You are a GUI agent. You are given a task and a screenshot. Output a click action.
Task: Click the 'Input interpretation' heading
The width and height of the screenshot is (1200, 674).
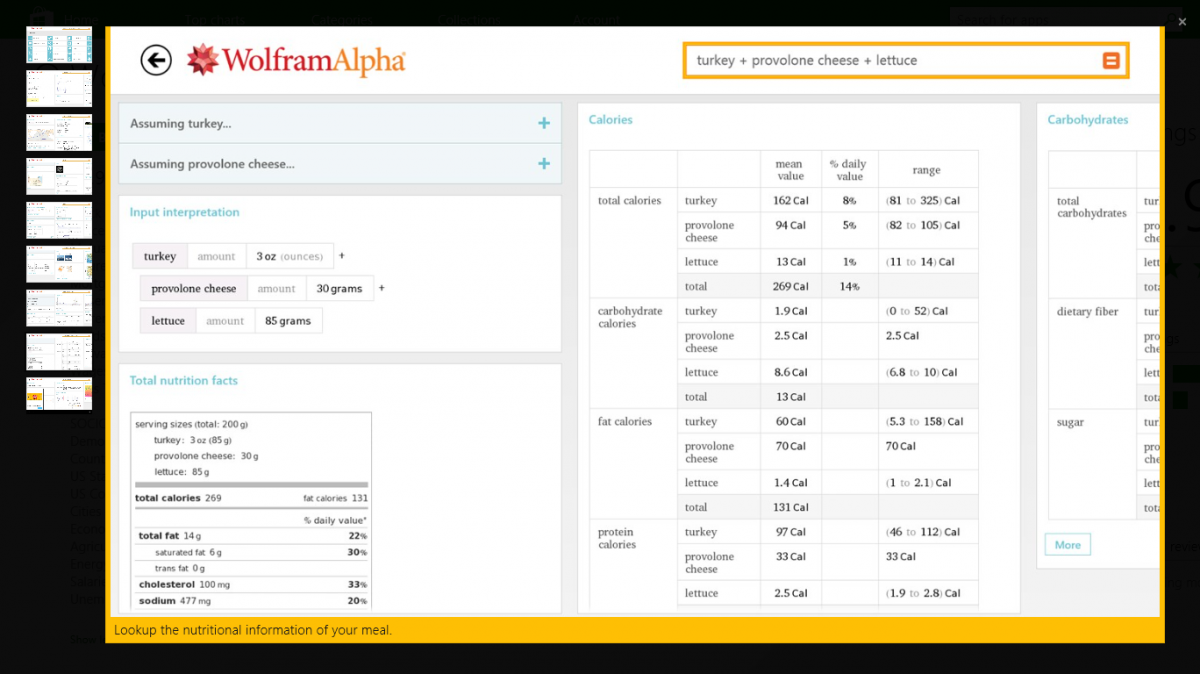click(x=184, y=212)
